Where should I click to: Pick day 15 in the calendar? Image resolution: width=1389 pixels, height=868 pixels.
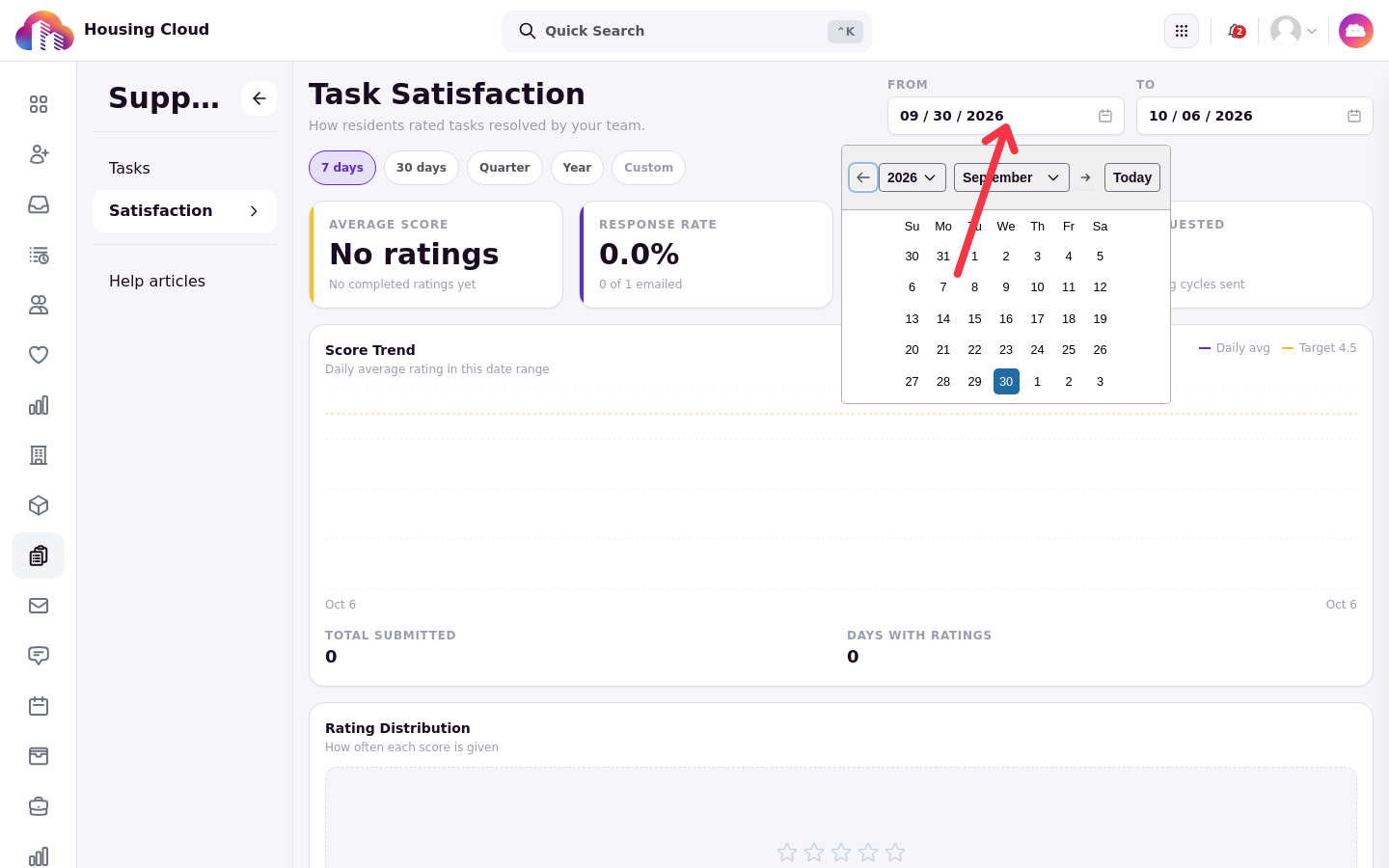point(974,319)
